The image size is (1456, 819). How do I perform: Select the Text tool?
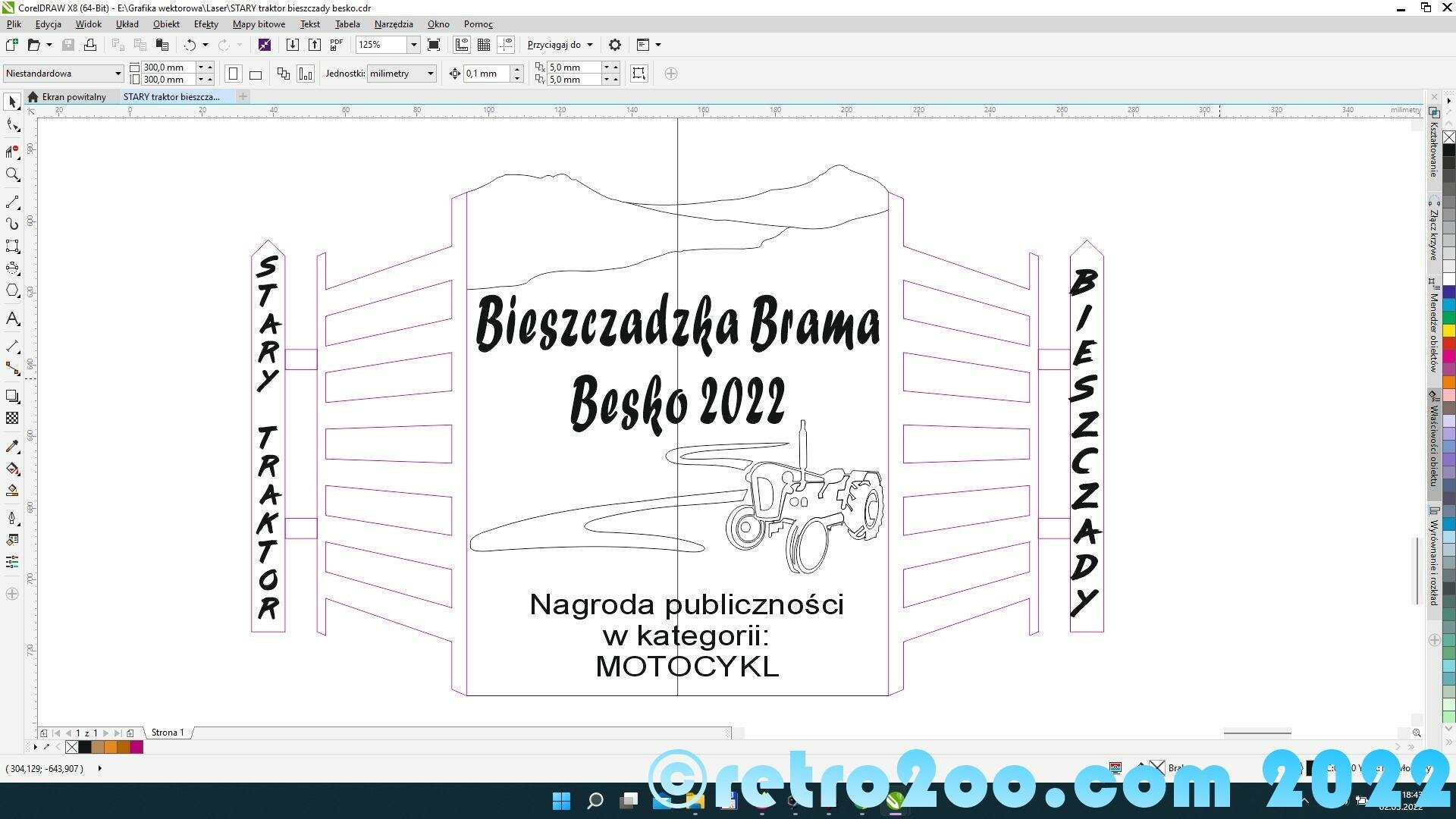pyautogui.click(x=12, y=318)
